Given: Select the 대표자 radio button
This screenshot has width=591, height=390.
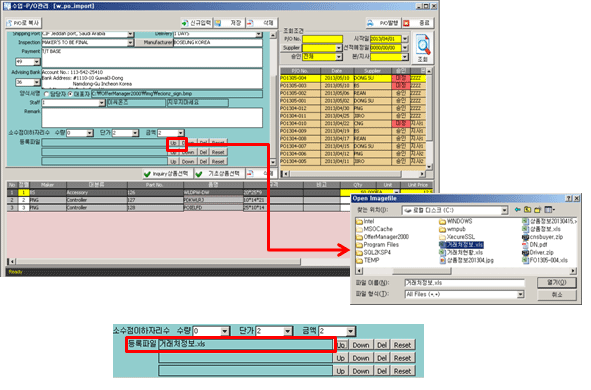Looking at the screenshot, I should (x=70, y=94).
